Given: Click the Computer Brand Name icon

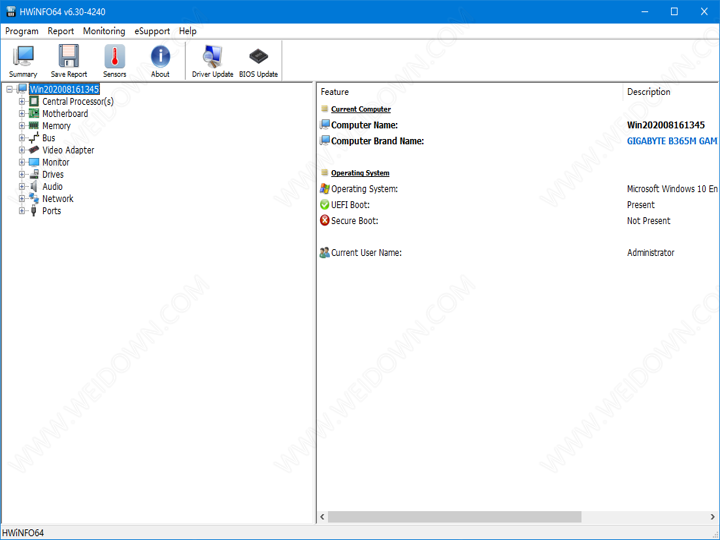Looking at the screenshot, I should click(325, 140).
